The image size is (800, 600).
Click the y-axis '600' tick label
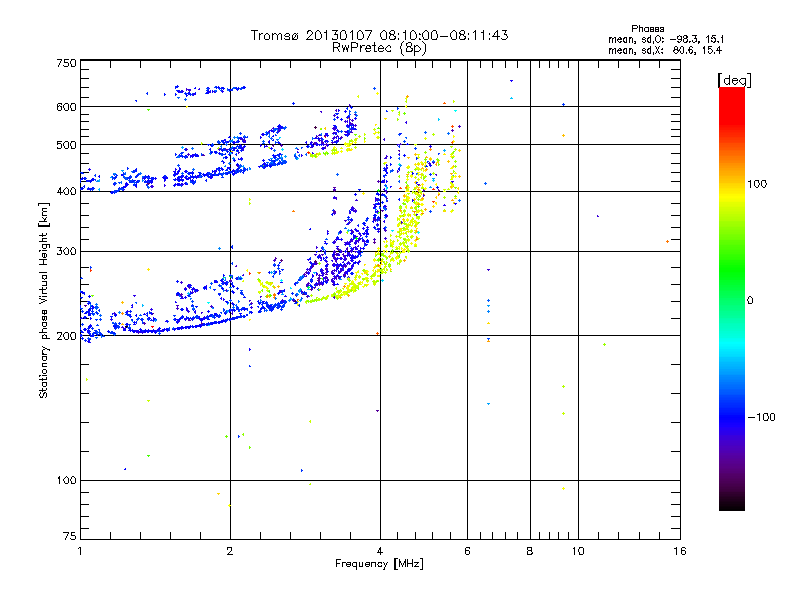[x=66, y=107]
